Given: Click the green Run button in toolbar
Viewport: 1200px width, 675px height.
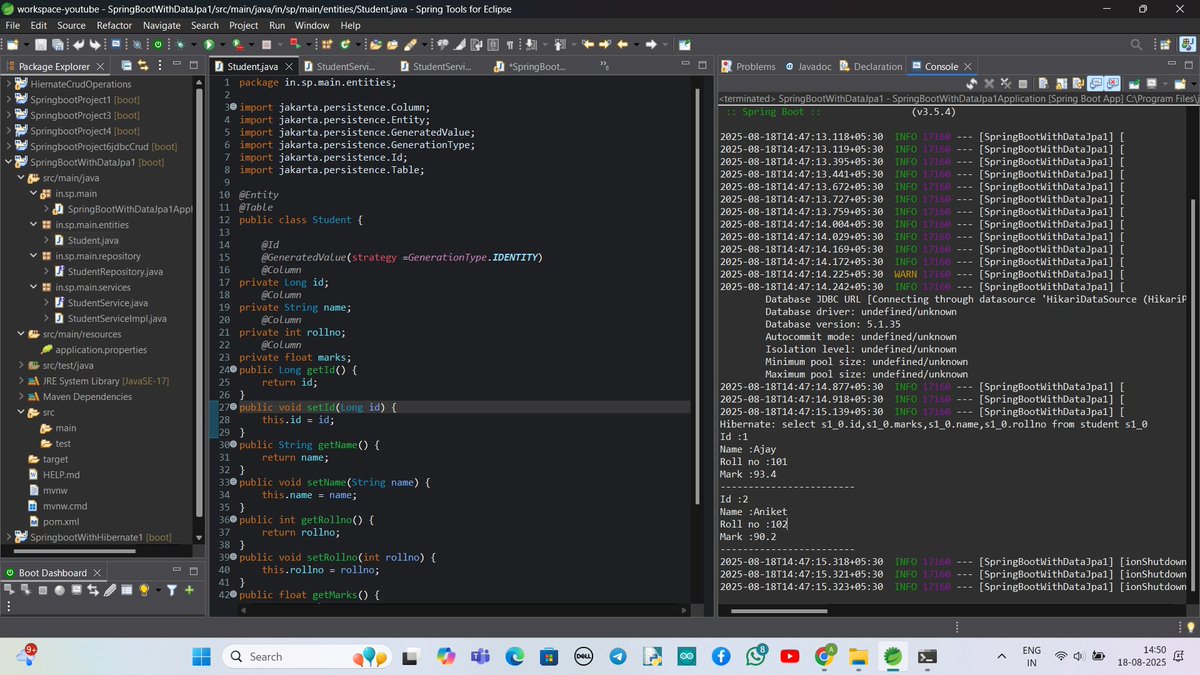Looking at the screenshot, I should [208, 44].
